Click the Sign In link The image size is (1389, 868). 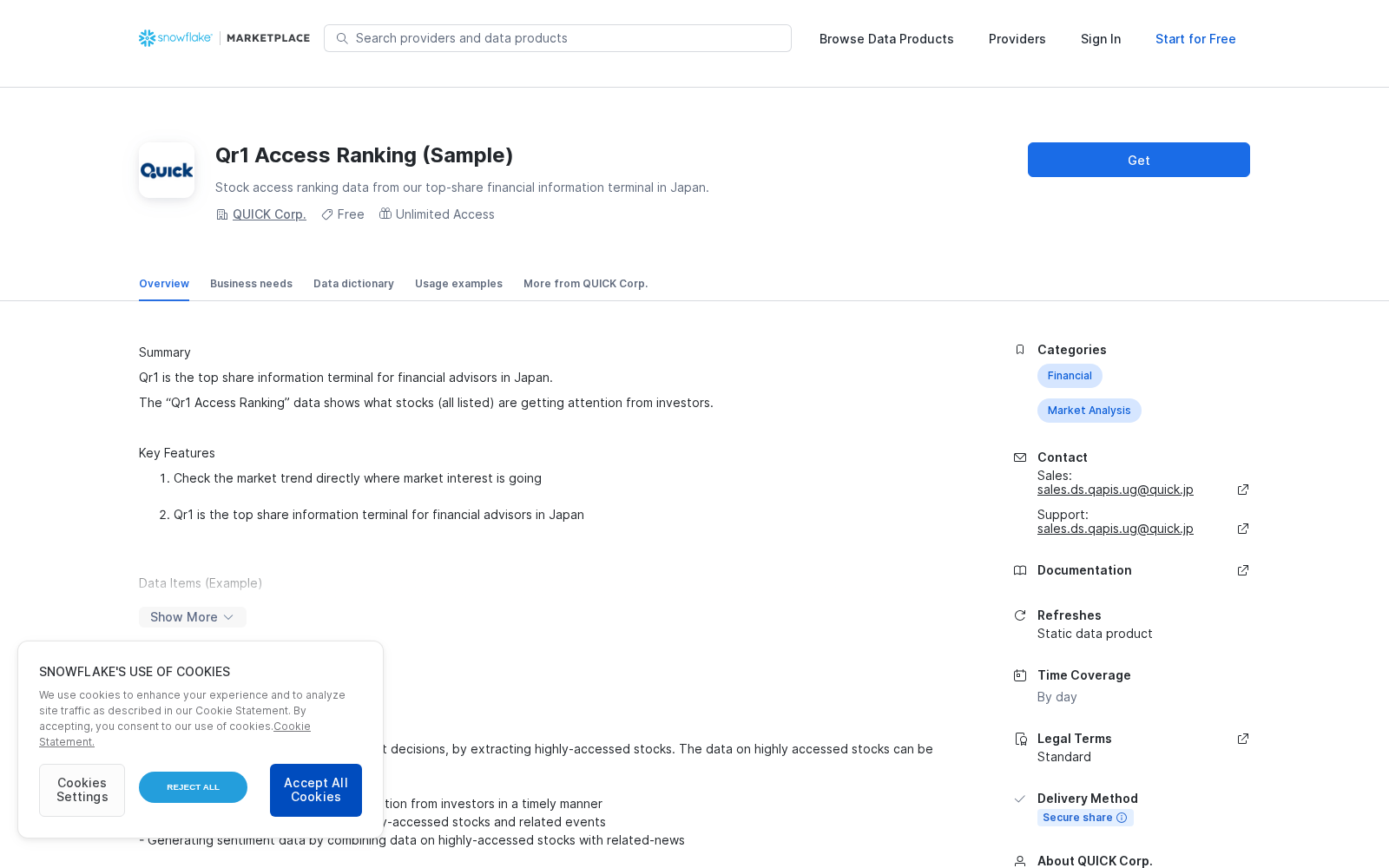coord(1101,39)
